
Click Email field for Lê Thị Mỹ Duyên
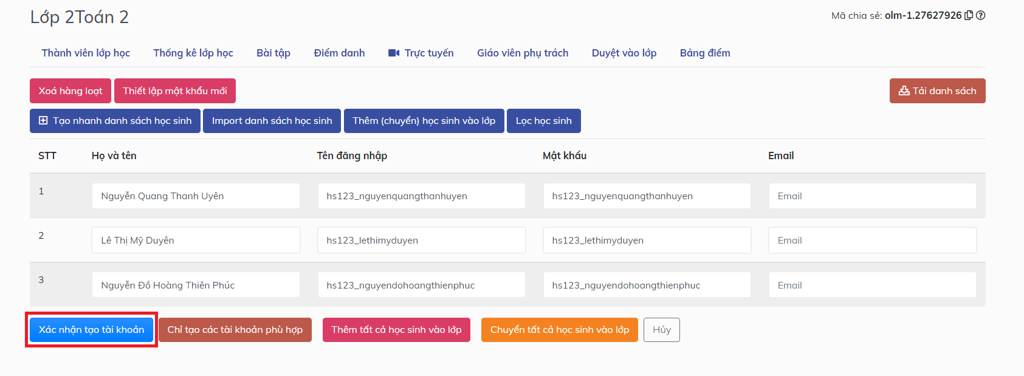pyautogui.click(x=872, y=240)
